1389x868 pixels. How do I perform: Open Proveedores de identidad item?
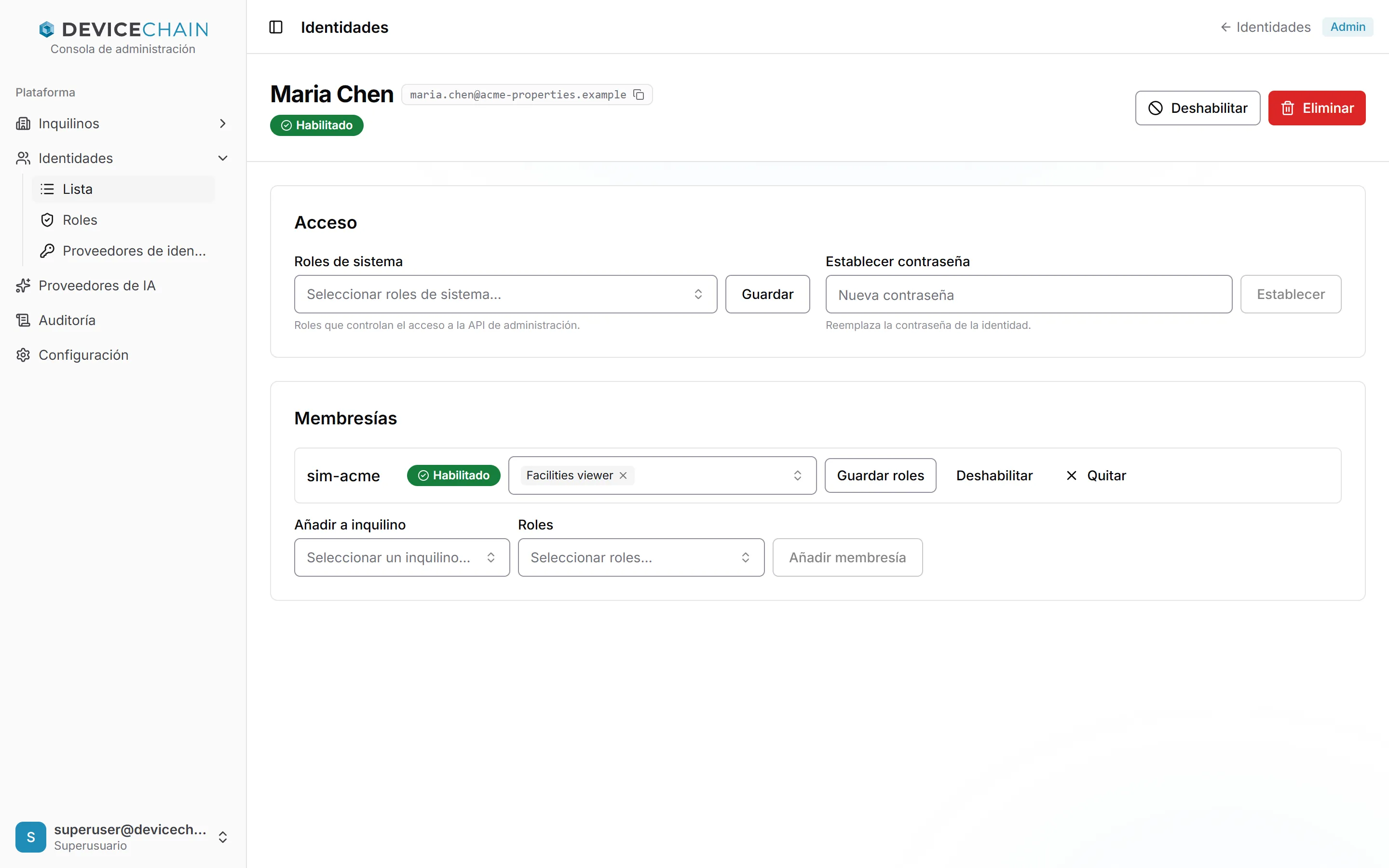coord(123,251)
